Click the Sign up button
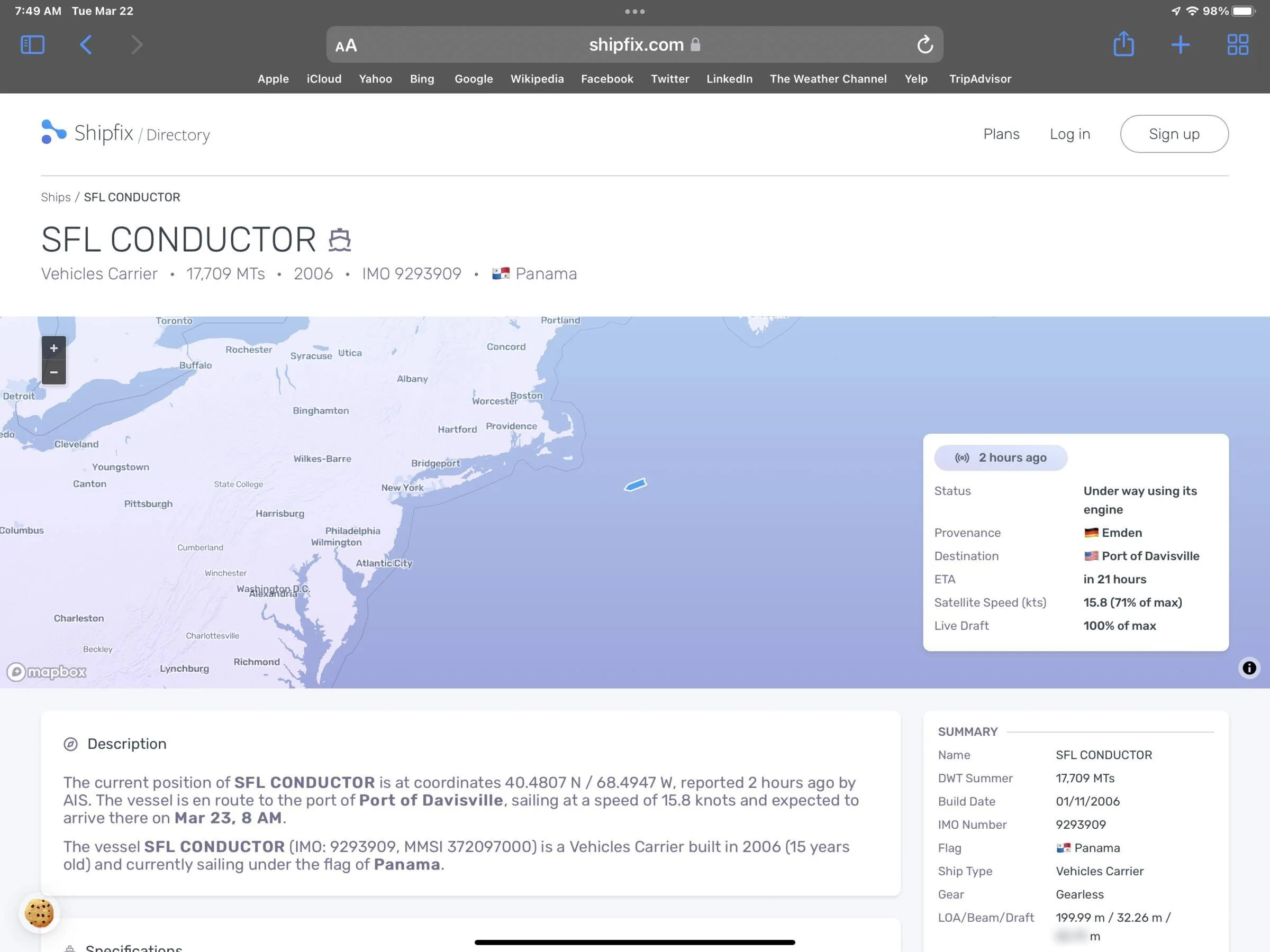Image resolution: width=1270 pixels, height=952 pixels. tap(1174, 134)
